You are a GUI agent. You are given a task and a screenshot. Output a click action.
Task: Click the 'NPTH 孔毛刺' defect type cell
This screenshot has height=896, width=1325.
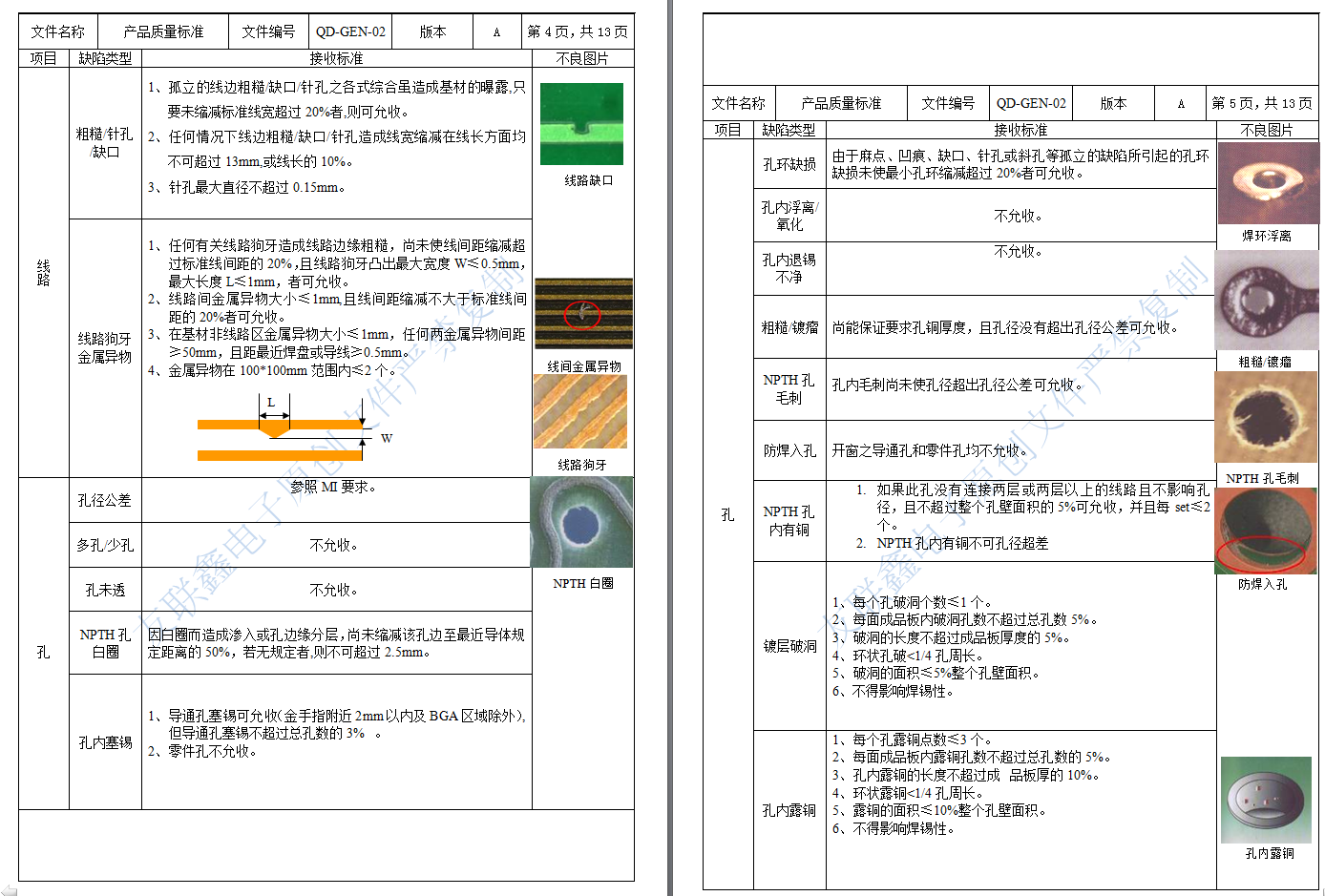point(789,389)
